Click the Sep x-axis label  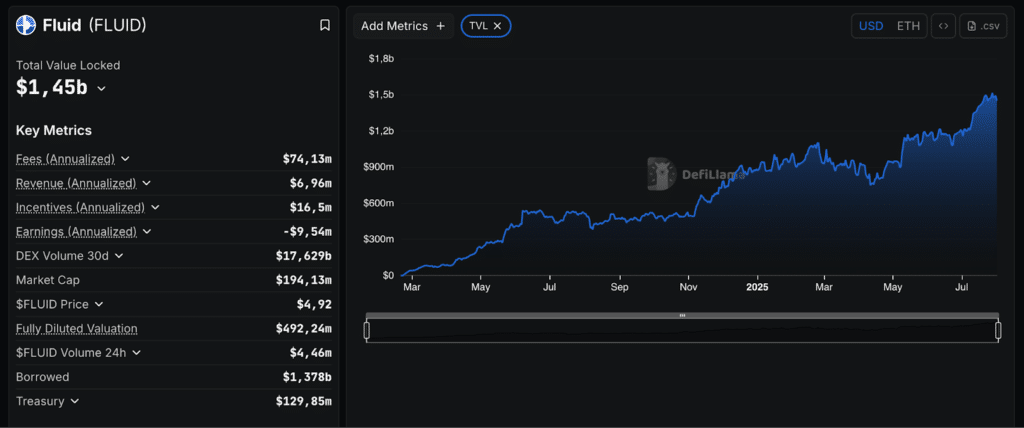619,287
